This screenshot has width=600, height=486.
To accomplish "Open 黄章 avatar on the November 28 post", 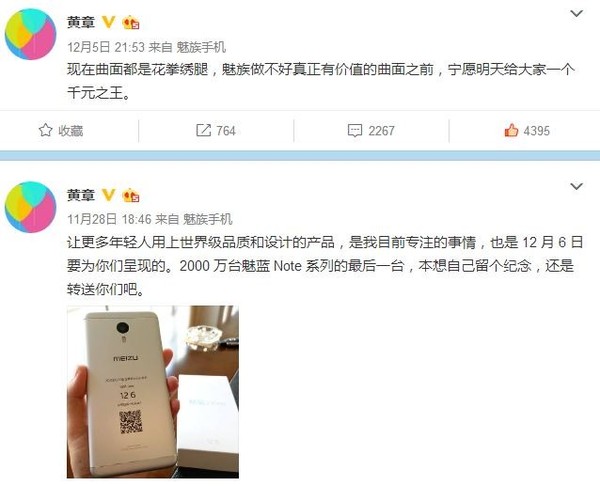I will (x=31, y=207).
